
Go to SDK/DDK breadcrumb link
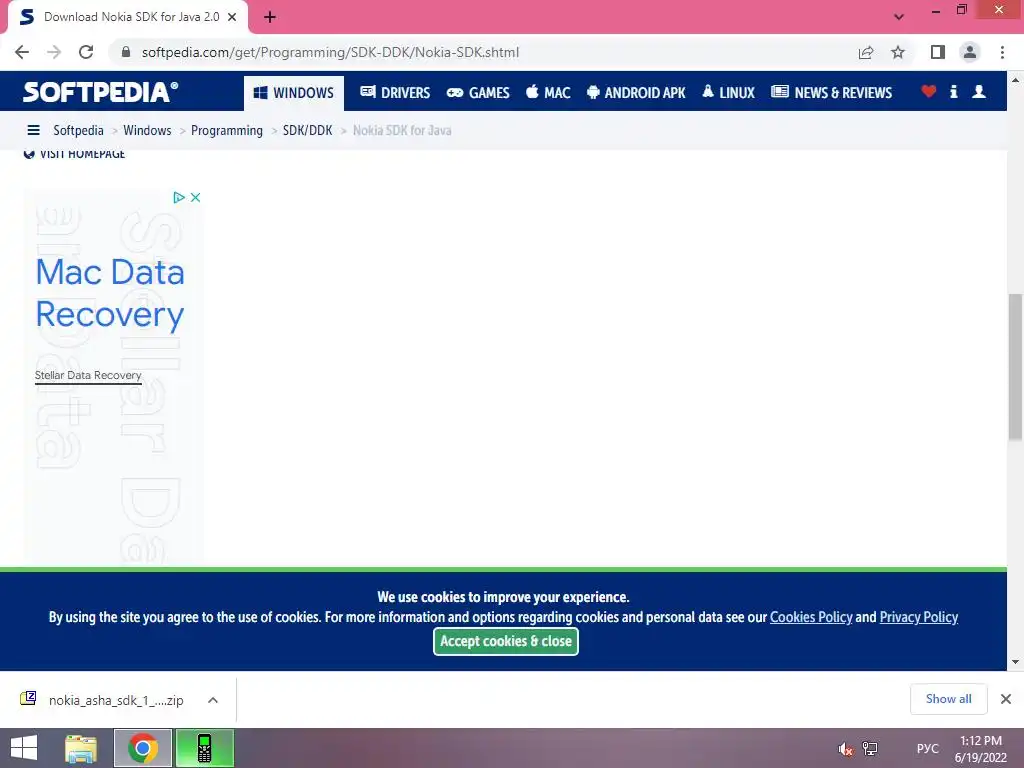pyautogui.click(x=308, y=130)
